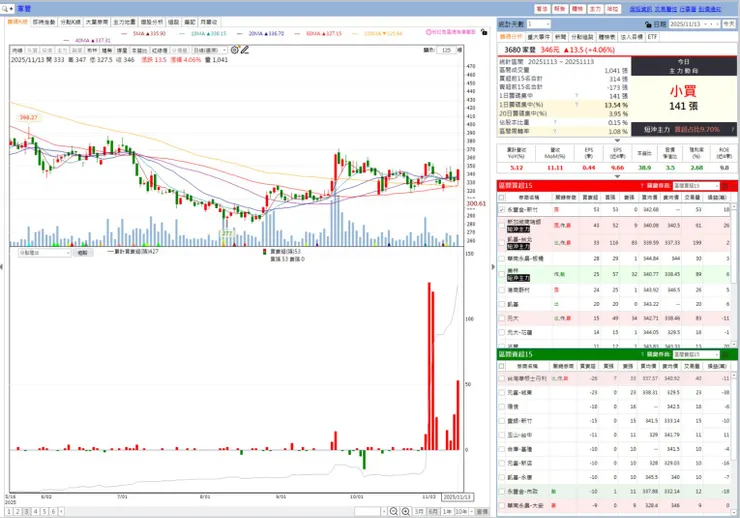Image resolution: width=740 pixels, height=518 pixels.
Task: Open the 交易屬性 link in top bar
Action: (x=665, y=9)
